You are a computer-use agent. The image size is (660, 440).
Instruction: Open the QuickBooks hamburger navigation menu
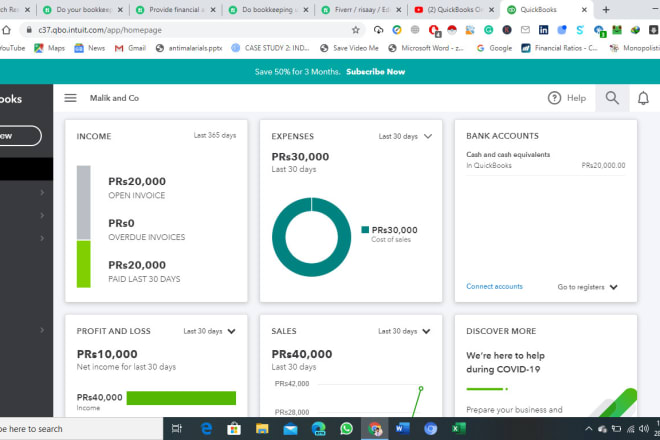tap(70, 98)
